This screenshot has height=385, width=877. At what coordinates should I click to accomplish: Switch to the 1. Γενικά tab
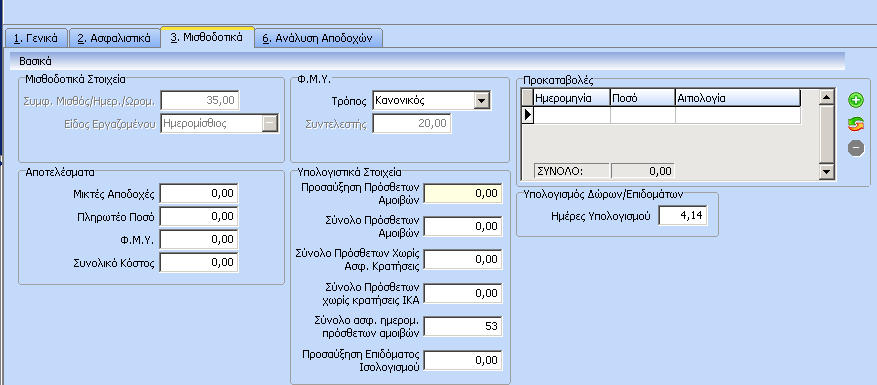point(36,38)
